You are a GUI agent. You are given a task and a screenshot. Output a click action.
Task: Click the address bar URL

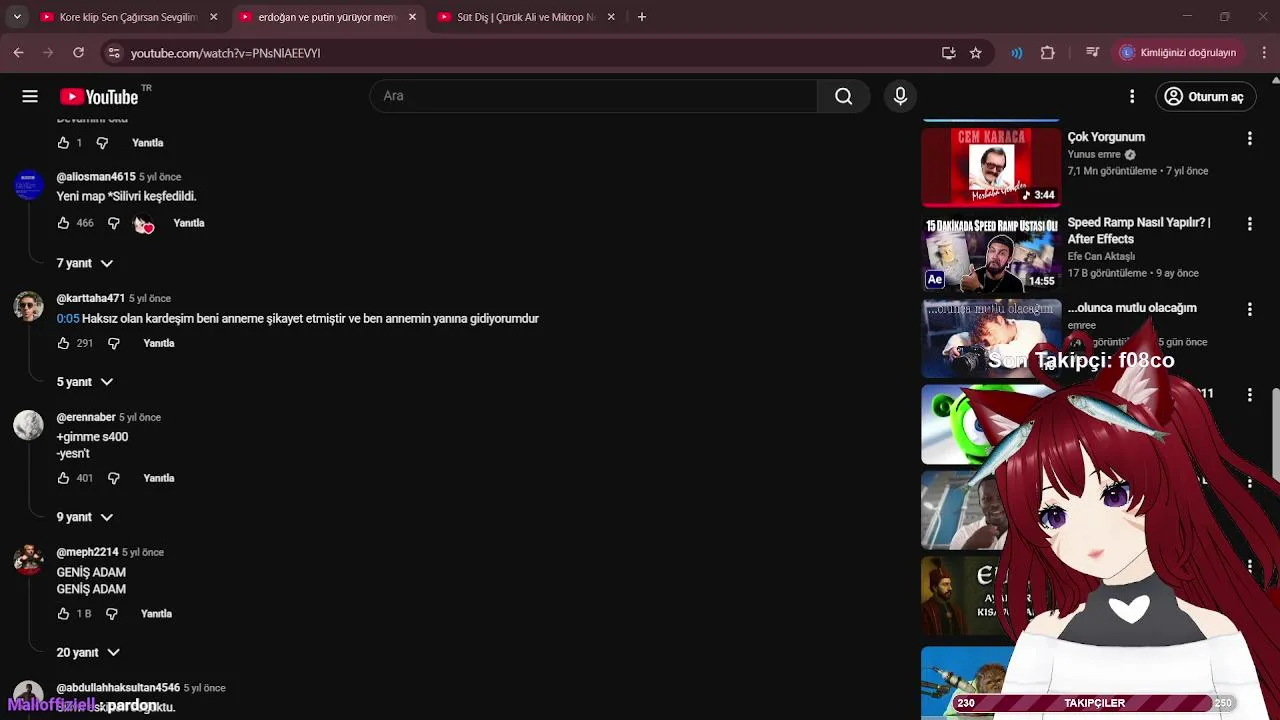[x=225, y=53]
